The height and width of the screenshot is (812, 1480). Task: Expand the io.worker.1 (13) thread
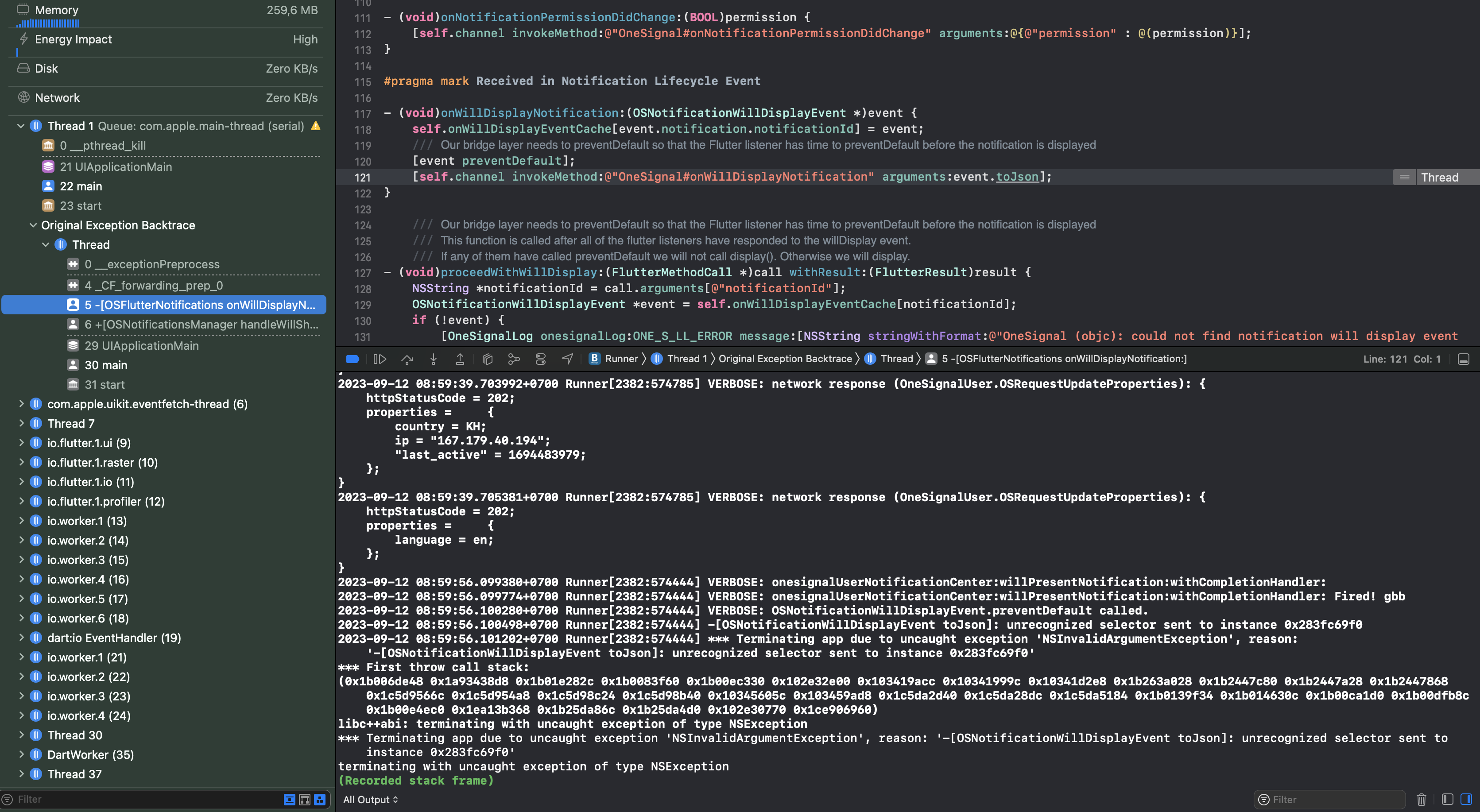point(21,521)
